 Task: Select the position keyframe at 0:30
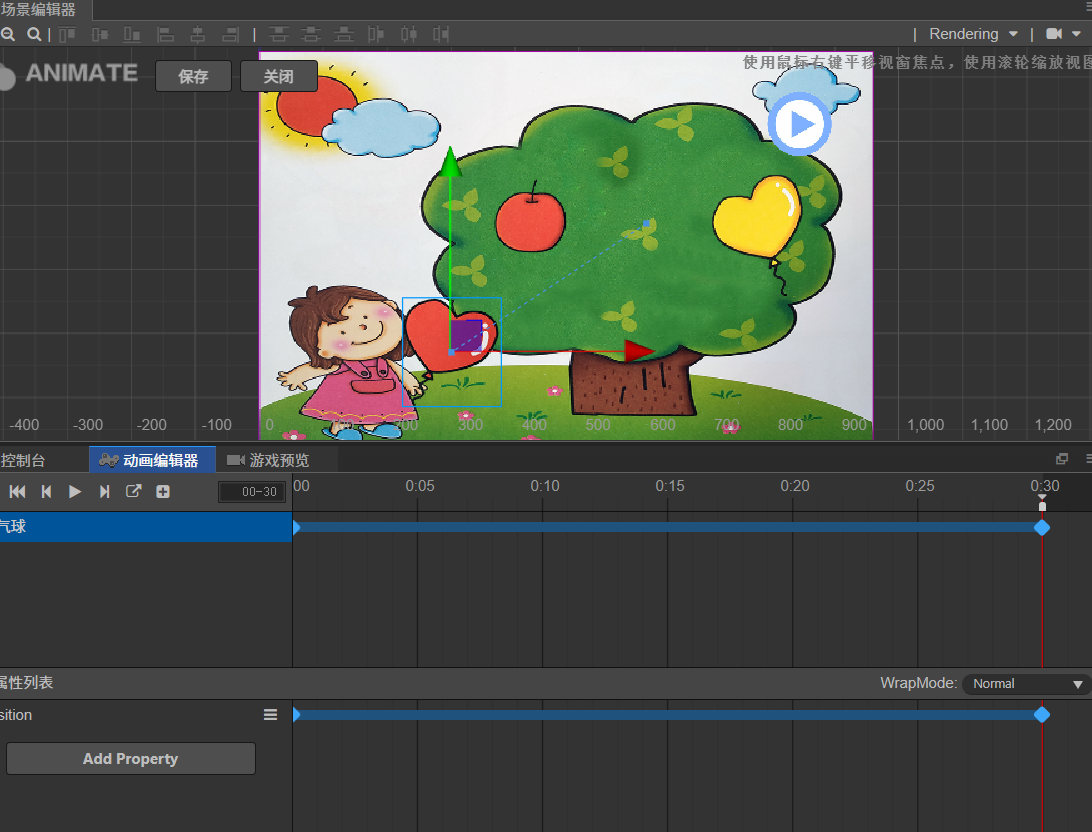1042,714
